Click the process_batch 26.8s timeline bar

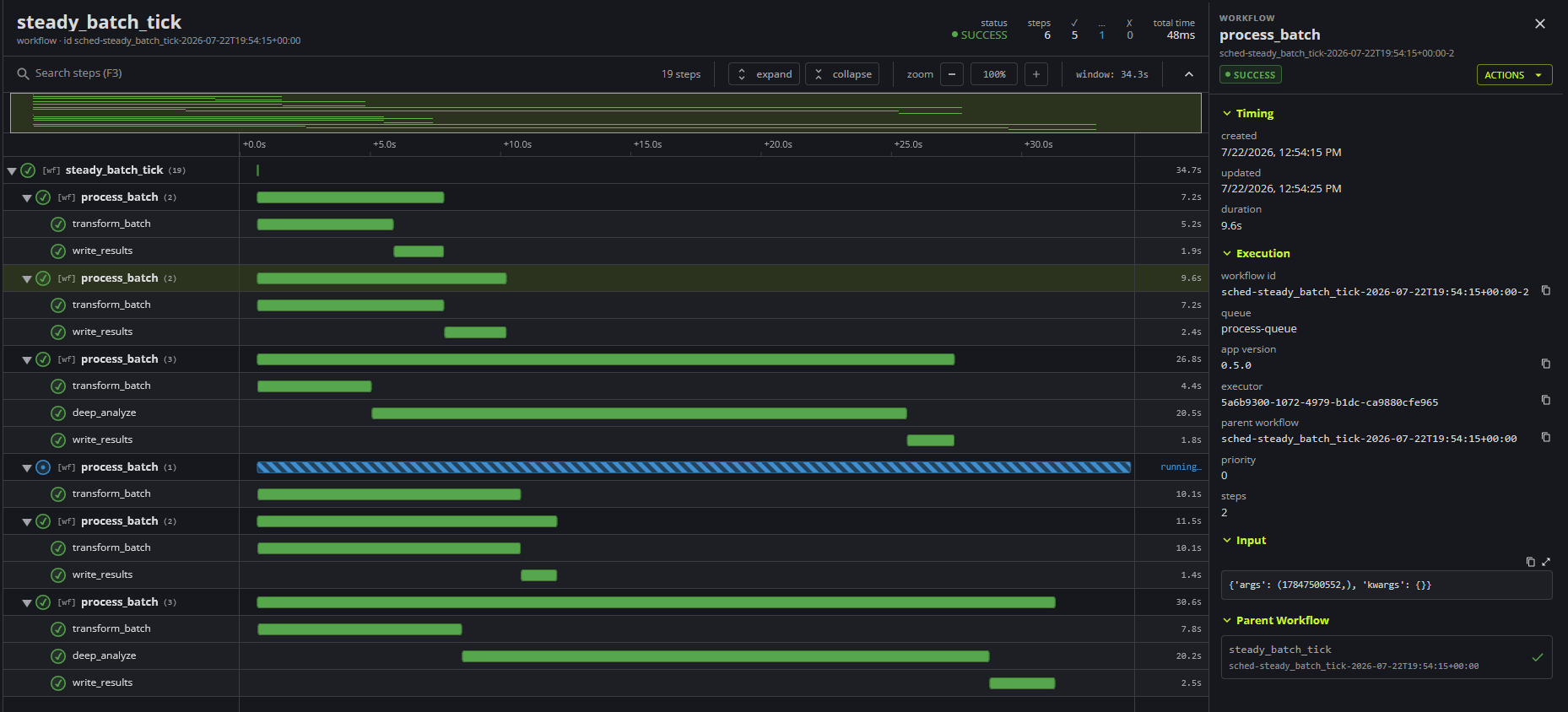point(605,359)
